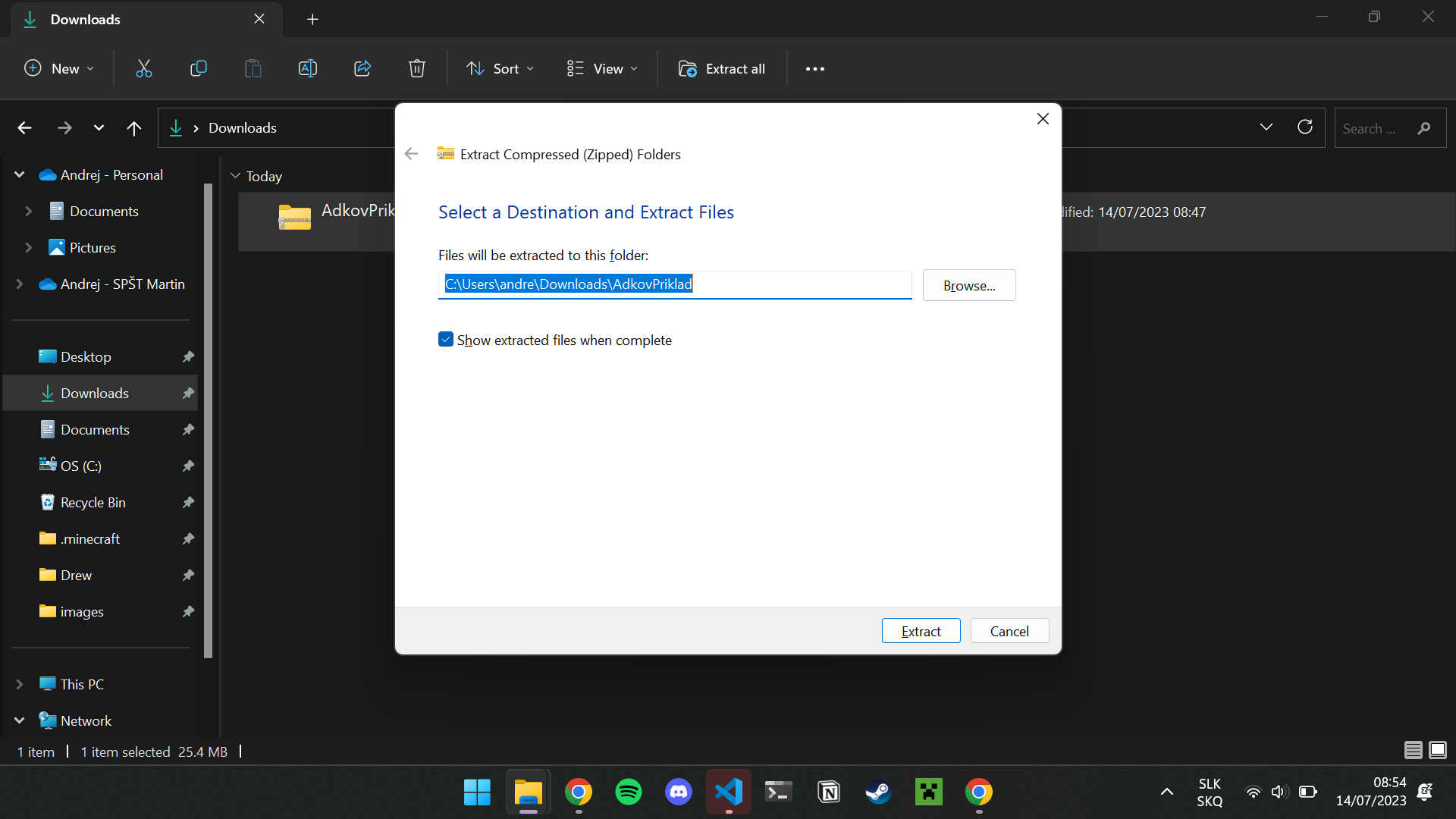This screenshot has height=819, width=1456.
Task: Open recent locations chevron dropdown
Action: point(99,128)
